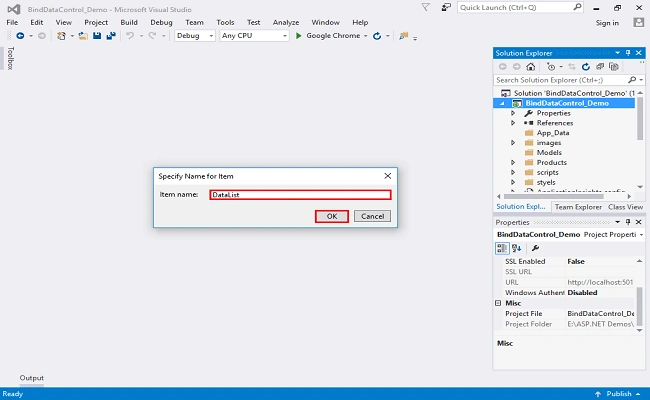Click the Save All icon
The image size is (650, 400).
111,36
